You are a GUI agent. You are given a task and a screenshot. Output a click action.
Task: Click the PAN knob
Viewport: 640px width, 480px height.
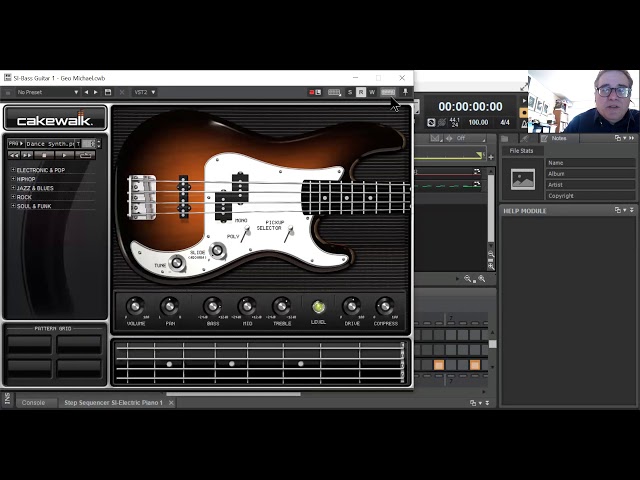coord(170,306)
